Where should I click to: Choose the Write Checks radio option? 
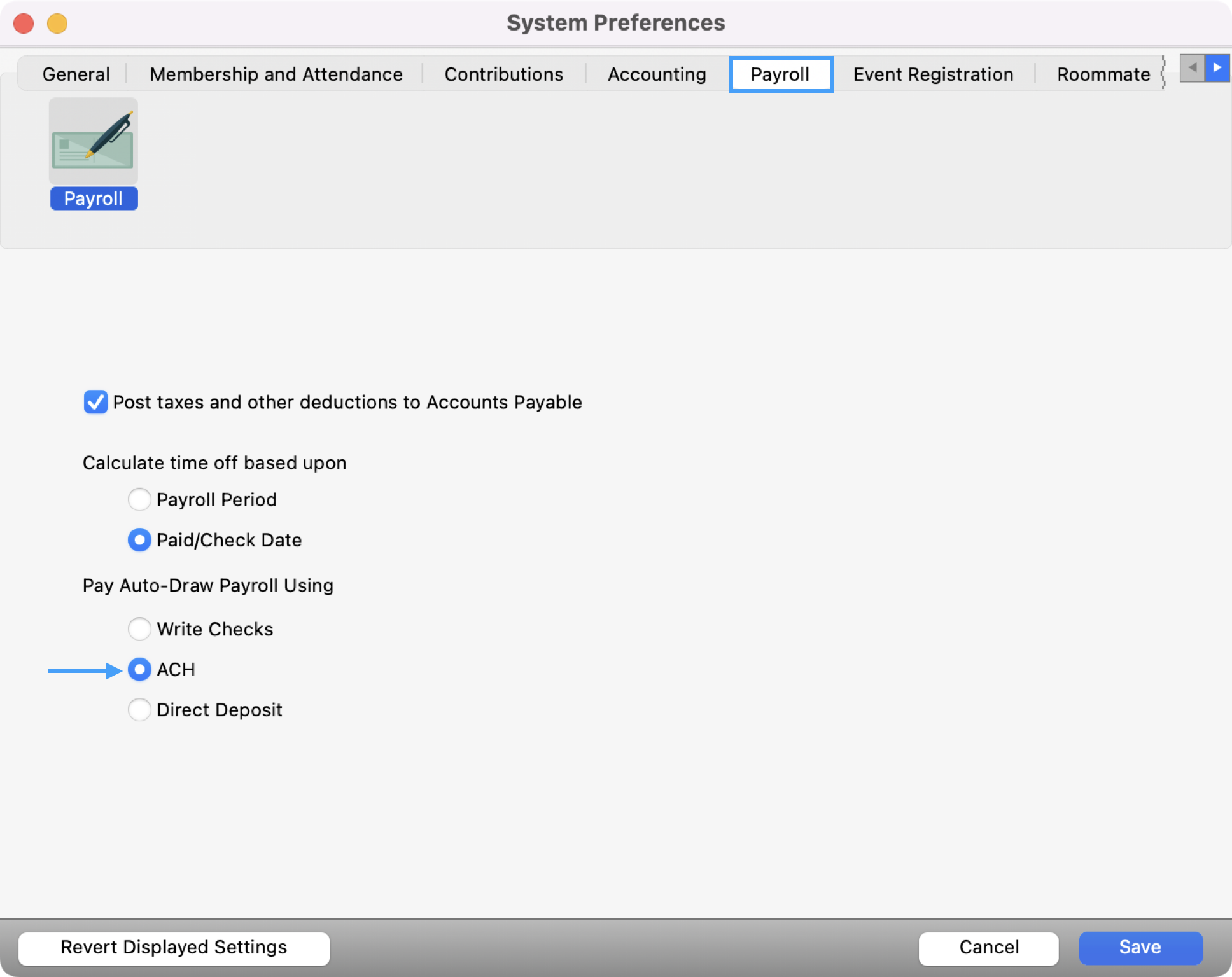click(x=139, y=629)
